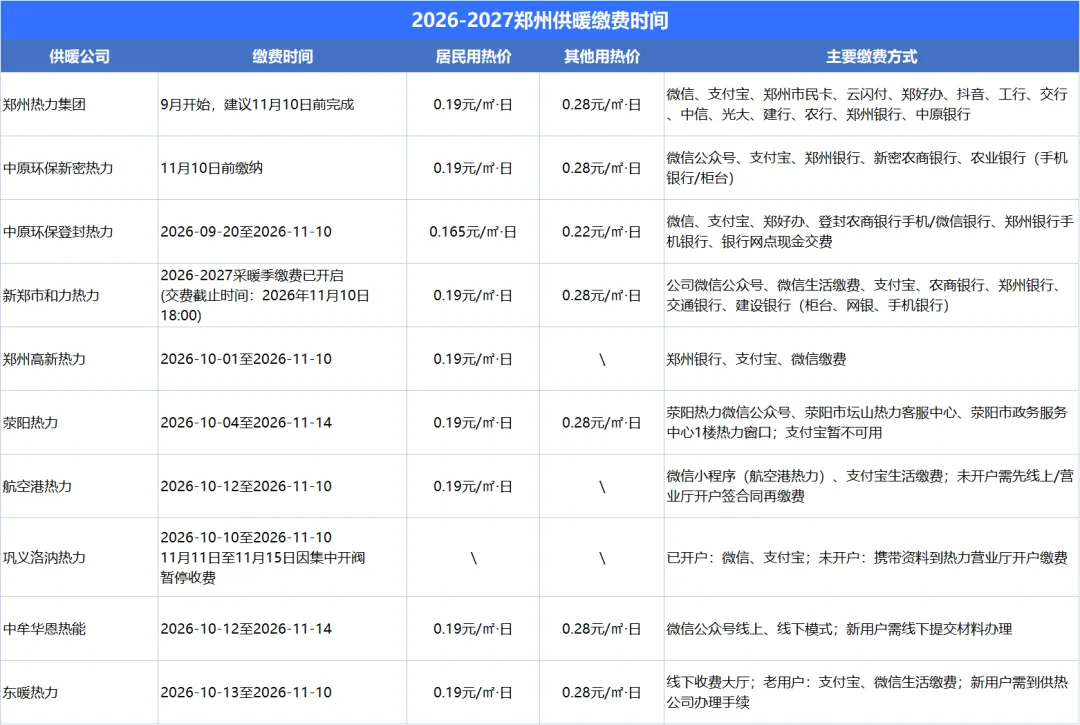The width and height of the screenshot is (1080, 725).
Task: Select the date range "2026-10-13至2026-11-10"
Action: click(x=246, y=693)
